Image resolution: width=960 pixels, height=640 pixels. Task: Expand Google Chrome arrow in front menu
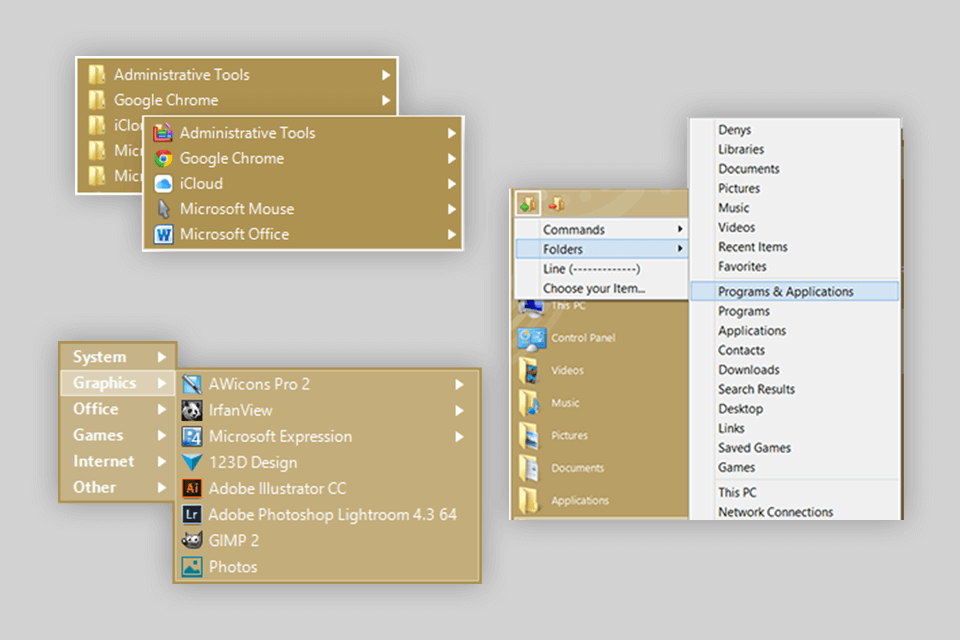(452, 159)
